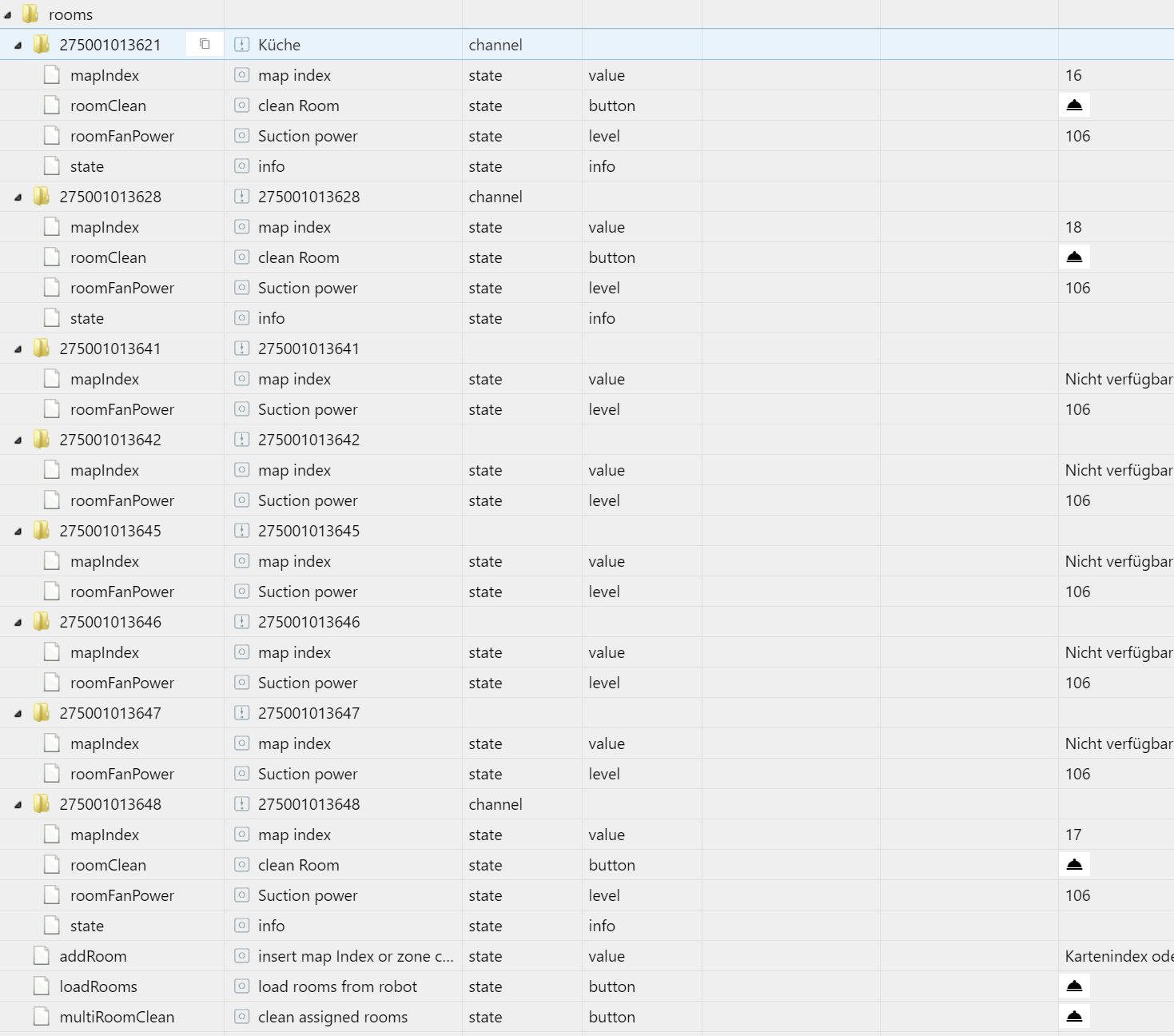Collapse the rooms folder

coord(8,15)
